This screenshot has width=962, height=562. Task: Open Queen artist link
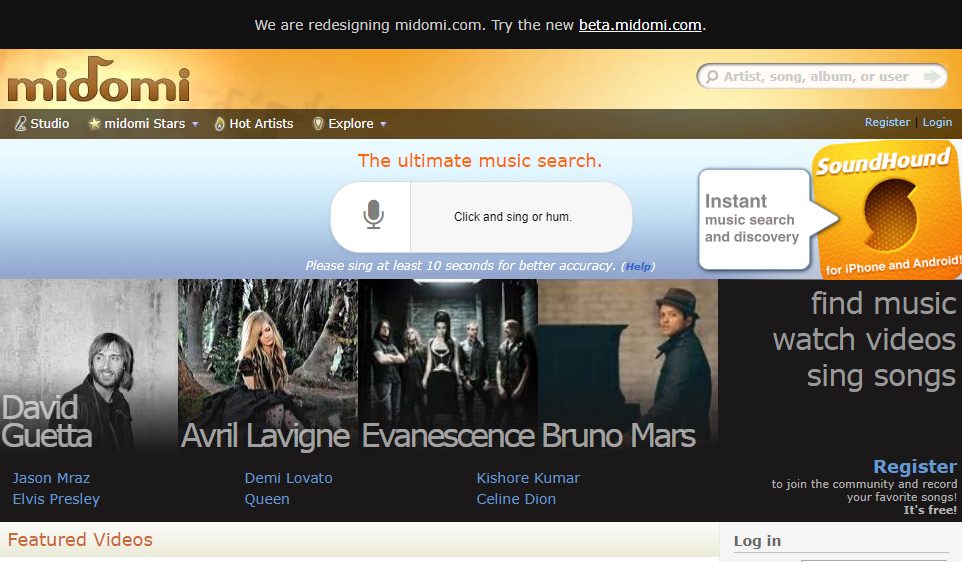point(267,499)
